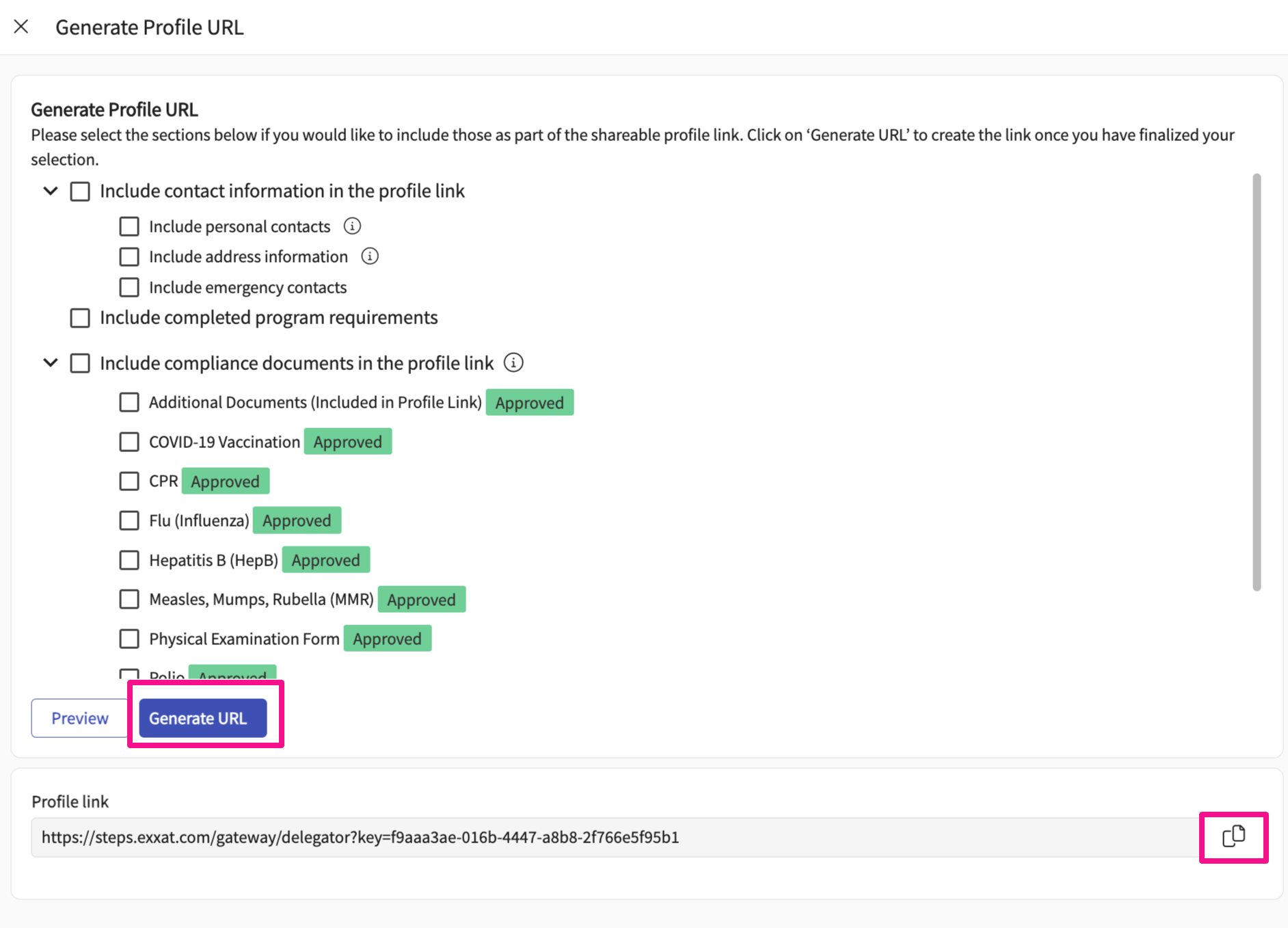
Task: Check the Hepatitis B (HepB) checkbox
Action: [129, 561]
